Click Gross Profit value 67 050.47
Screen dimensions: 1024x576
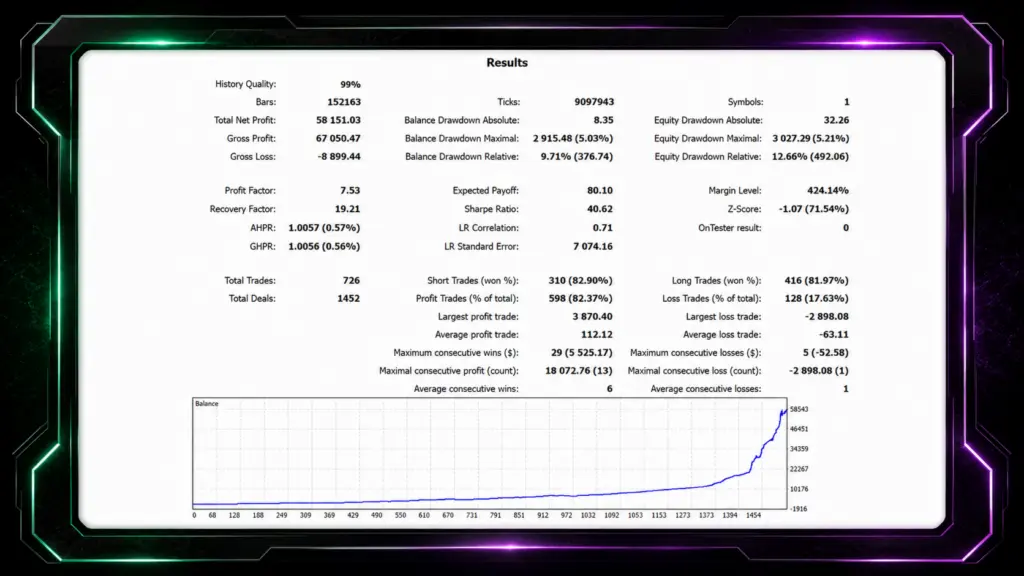338,138
